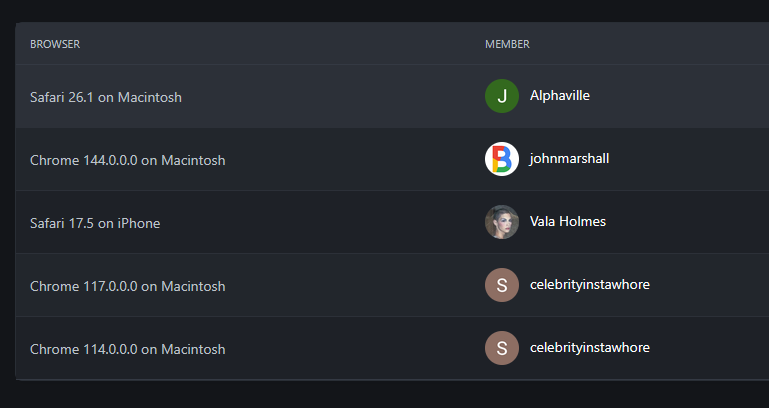Click Alphaville's green J avatar

click(x=501, y=96)
